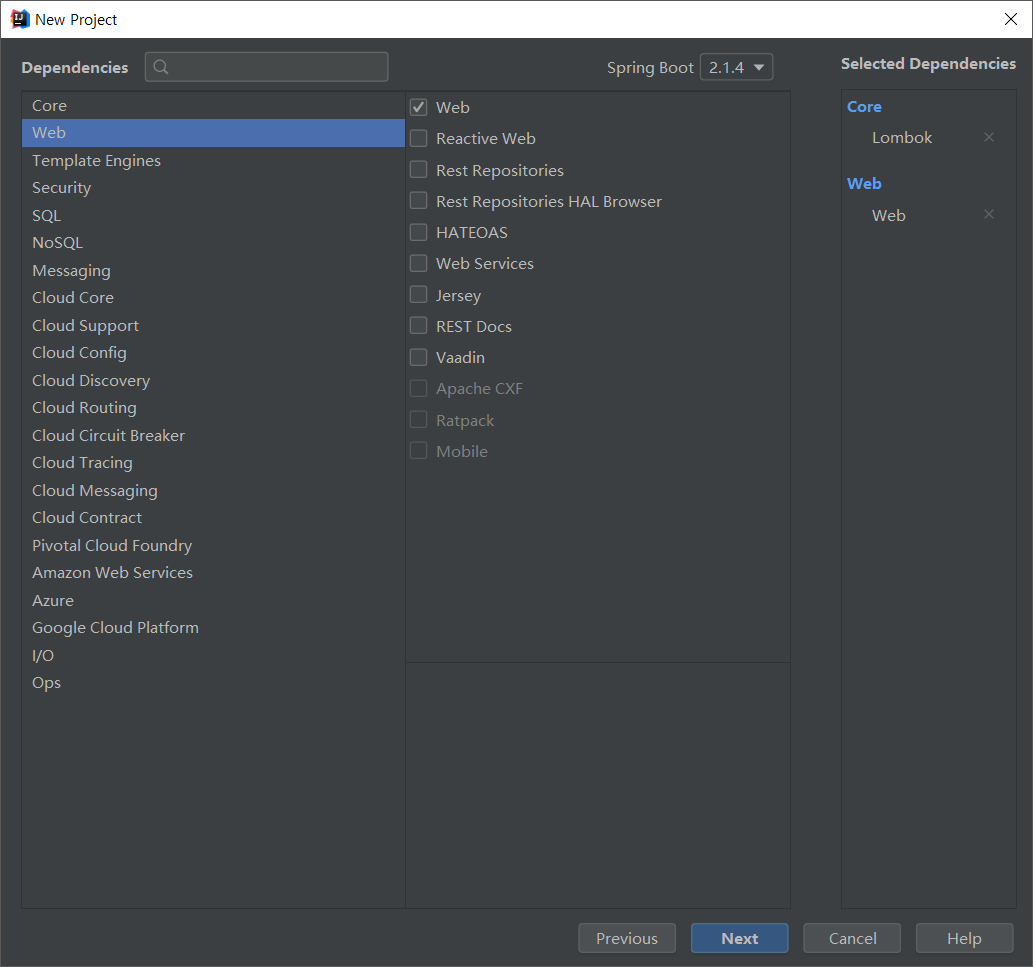
Task: Cancel the new project wizard
Action: [x=852, y=938]
